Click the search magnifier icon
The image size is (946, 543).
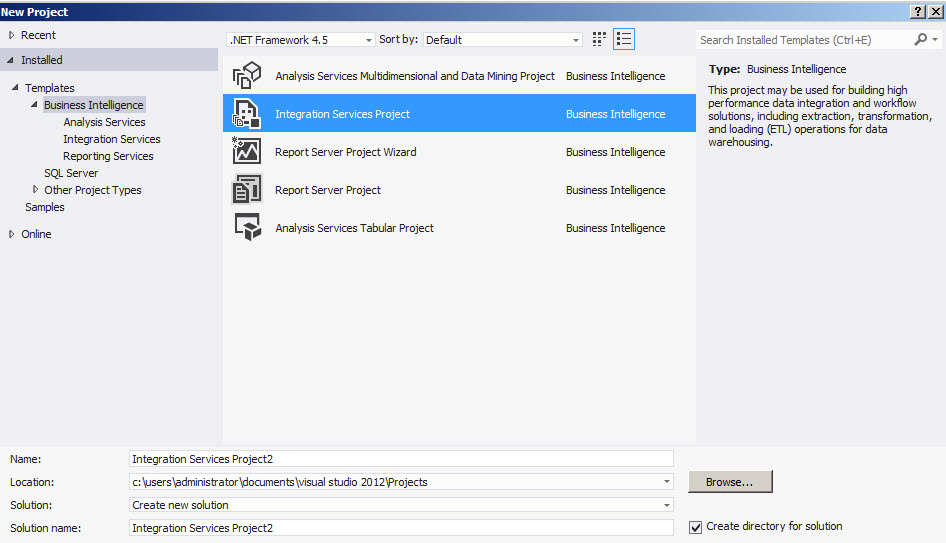(920, 40)
